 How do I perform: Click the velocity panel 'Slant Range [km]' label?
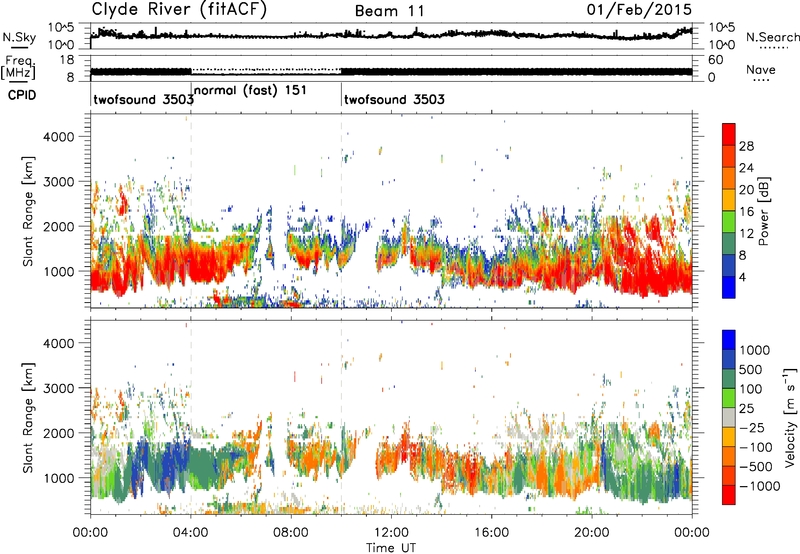(x=29, y=417)
